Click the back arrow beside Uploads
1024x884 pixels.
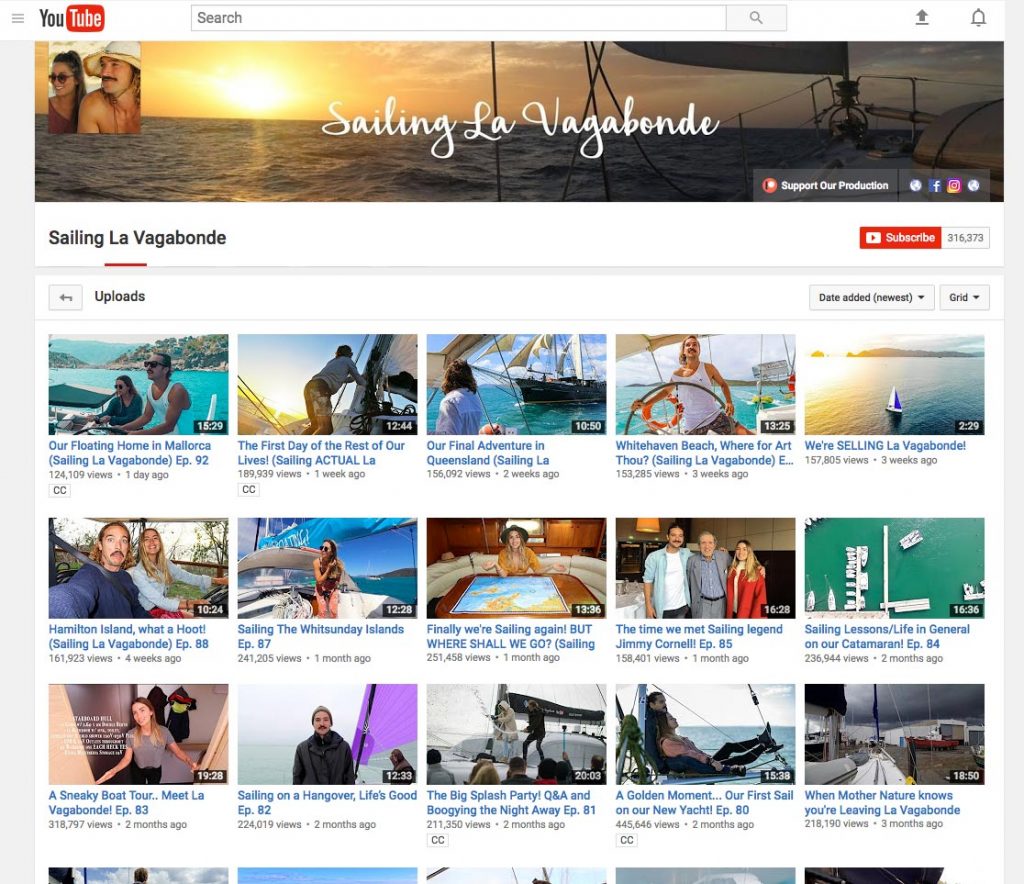66,297
